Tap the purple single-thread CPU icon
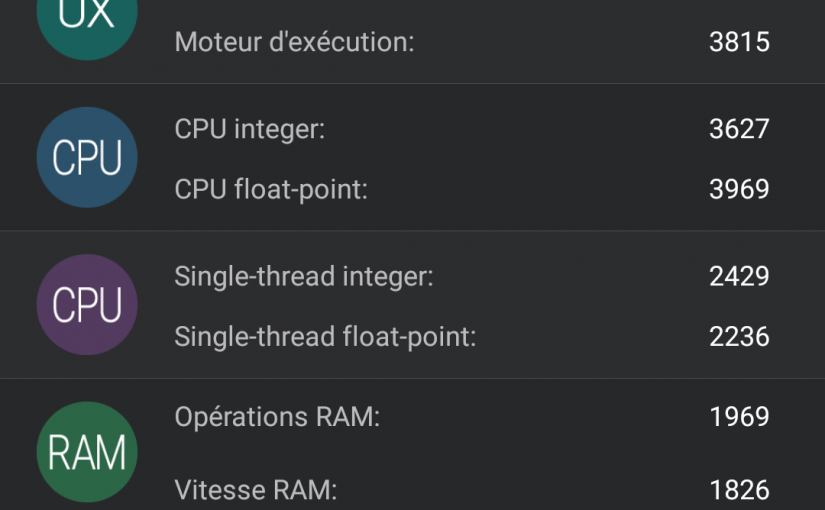Screen dimensions: 825x510 (x=87, y=305)
